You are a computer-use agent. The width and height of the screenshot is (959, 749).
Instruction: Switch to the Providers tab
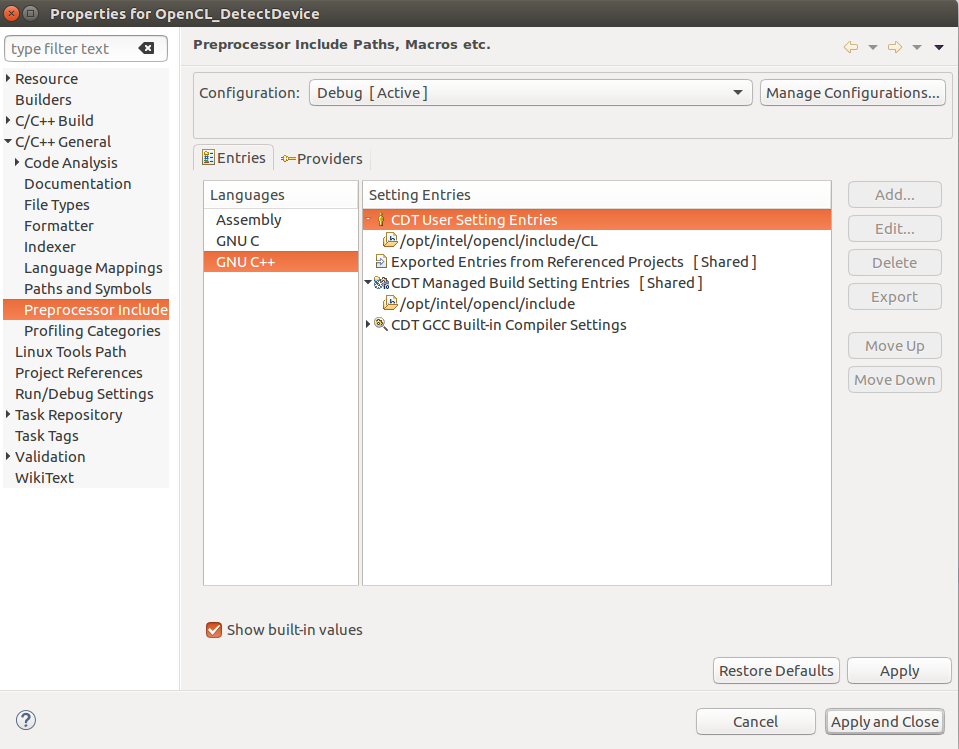(322, 159)
